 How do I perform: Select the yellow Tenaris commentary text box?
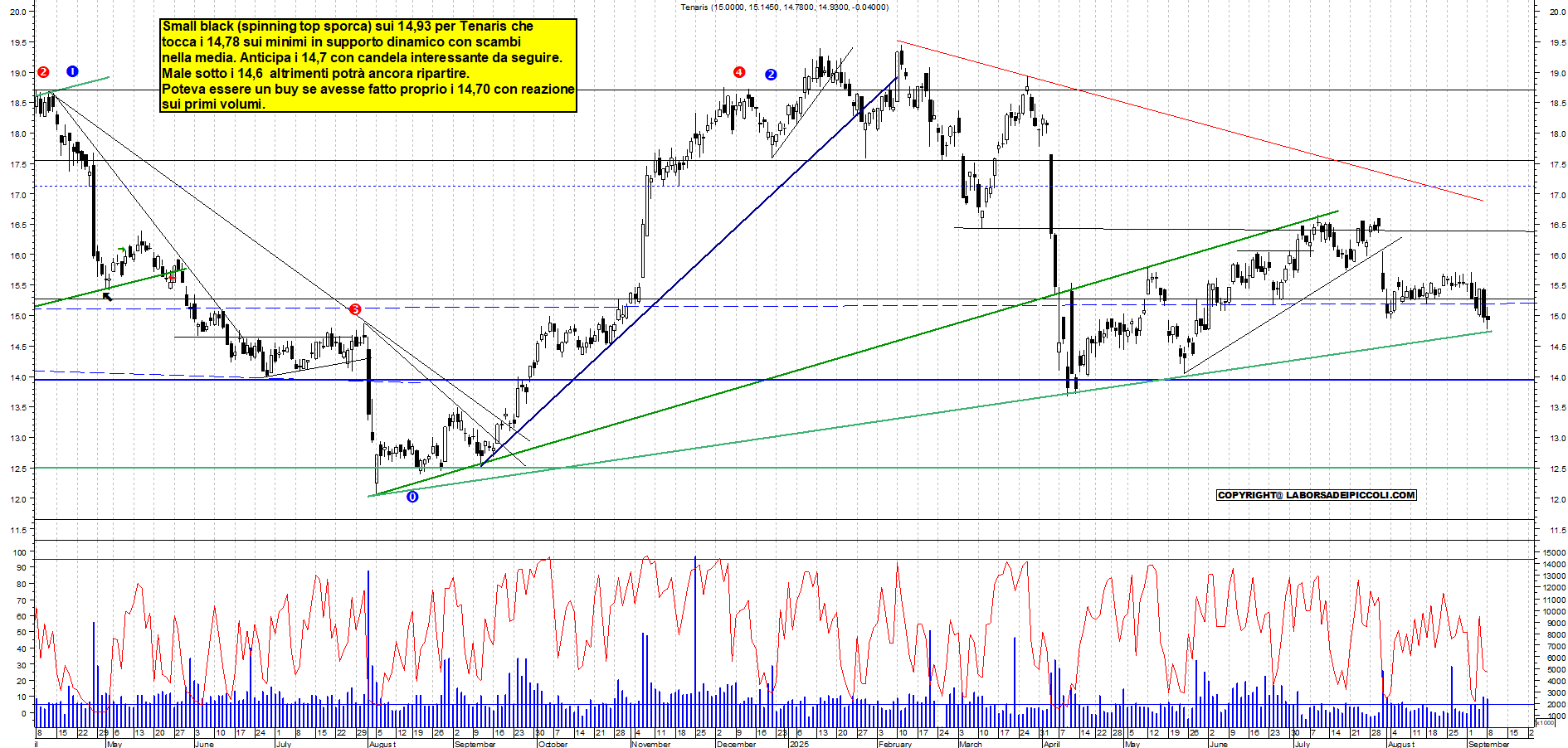368,66
